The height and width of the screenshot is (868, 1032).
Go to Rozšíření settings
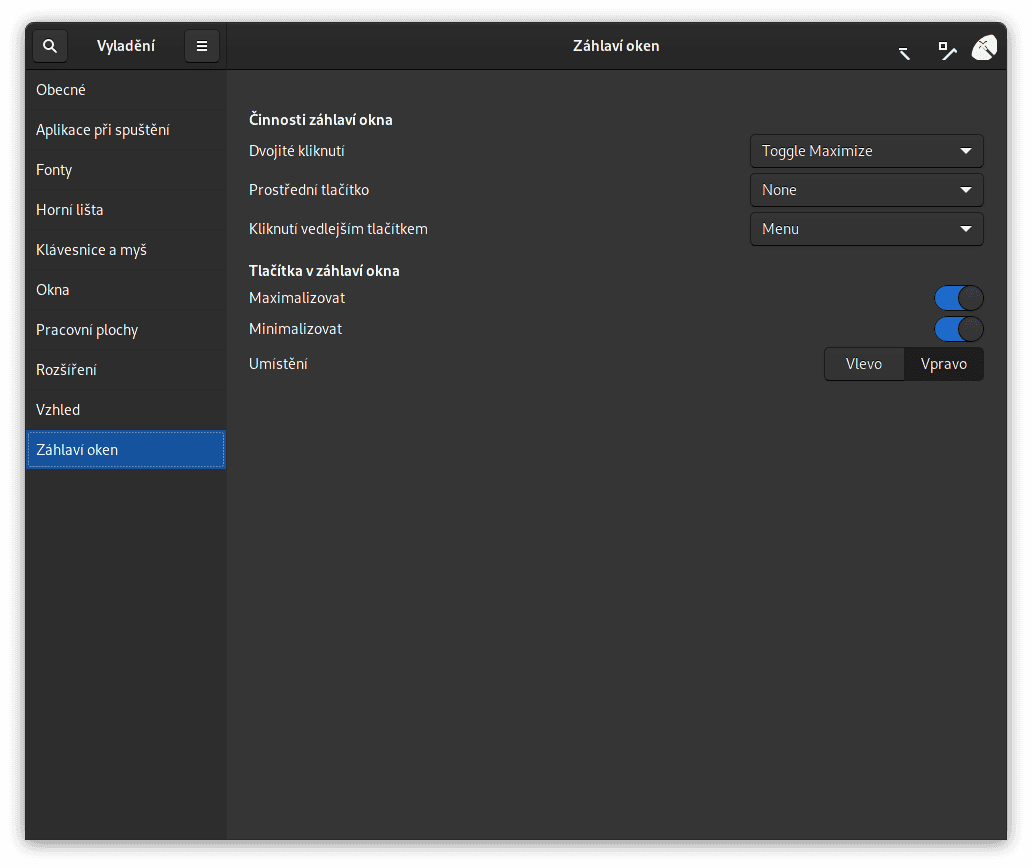125,370
